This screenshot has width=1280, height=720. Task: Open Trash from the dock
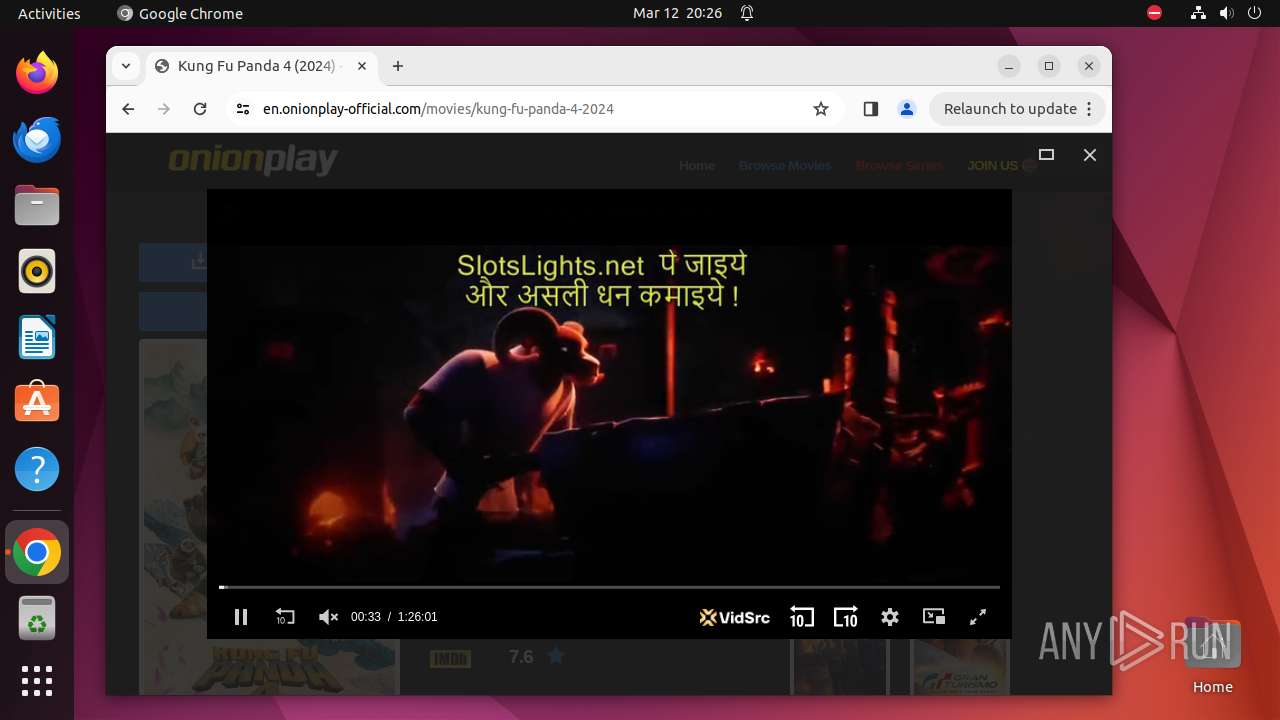click(37, 618)
